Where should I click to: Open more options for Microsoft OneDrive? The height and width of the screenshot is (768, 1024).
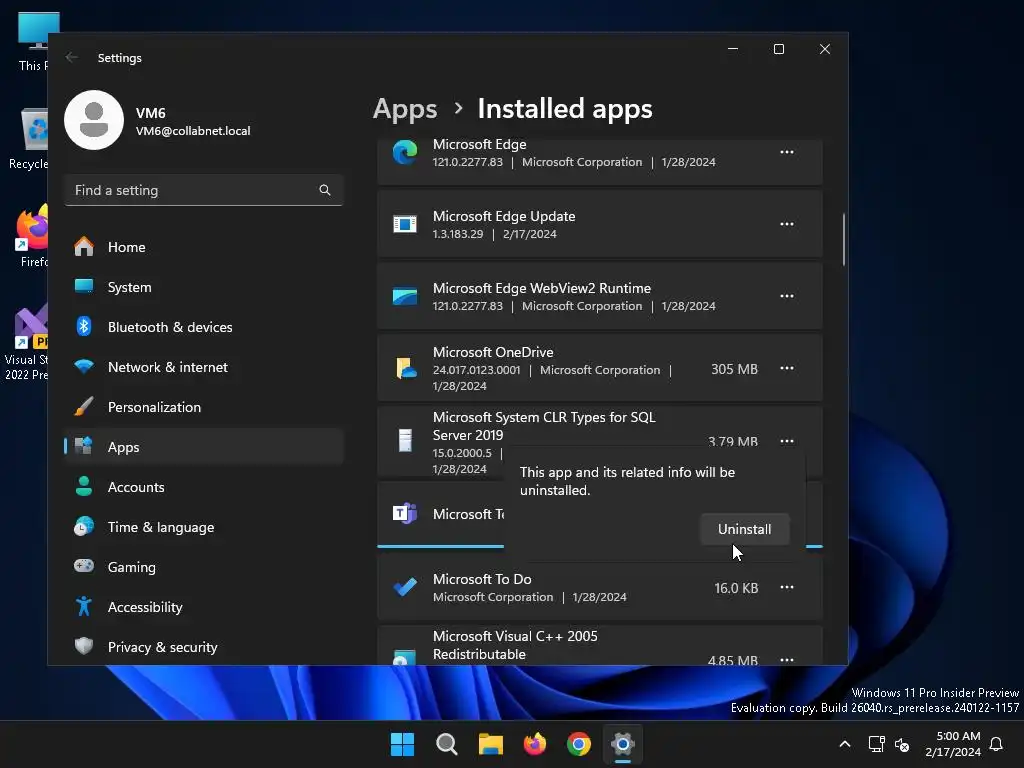pyautogui.click(x=787, y=368)
